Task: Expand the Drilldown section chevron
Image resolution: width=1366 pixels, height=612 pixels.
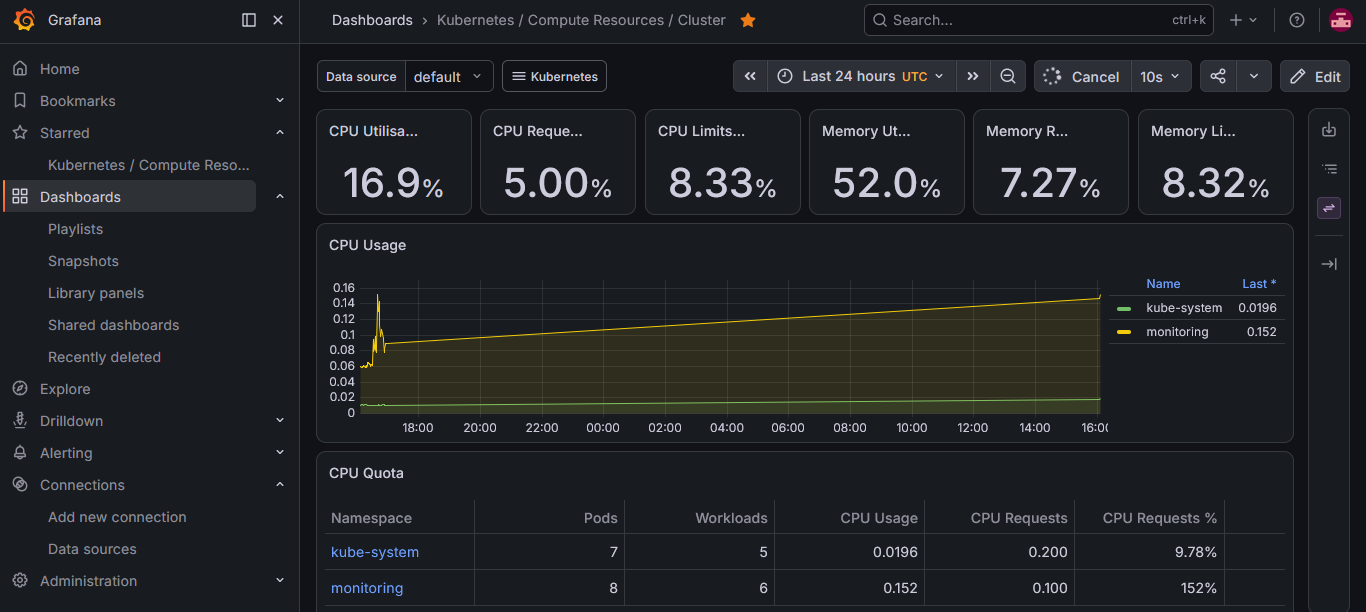Action: click(x=280, y=421)
